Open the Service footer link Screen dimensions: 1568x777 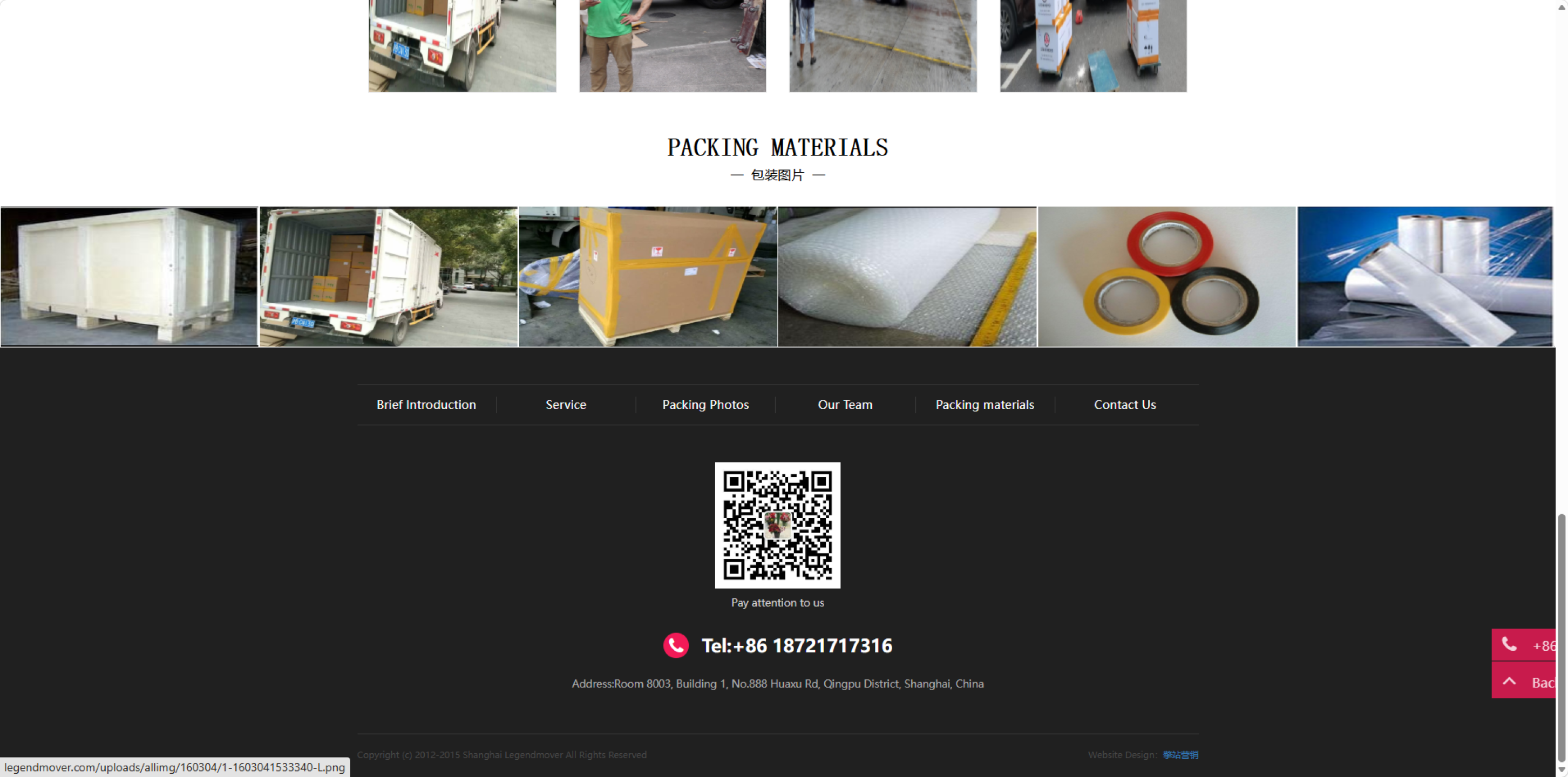point(566,405)
